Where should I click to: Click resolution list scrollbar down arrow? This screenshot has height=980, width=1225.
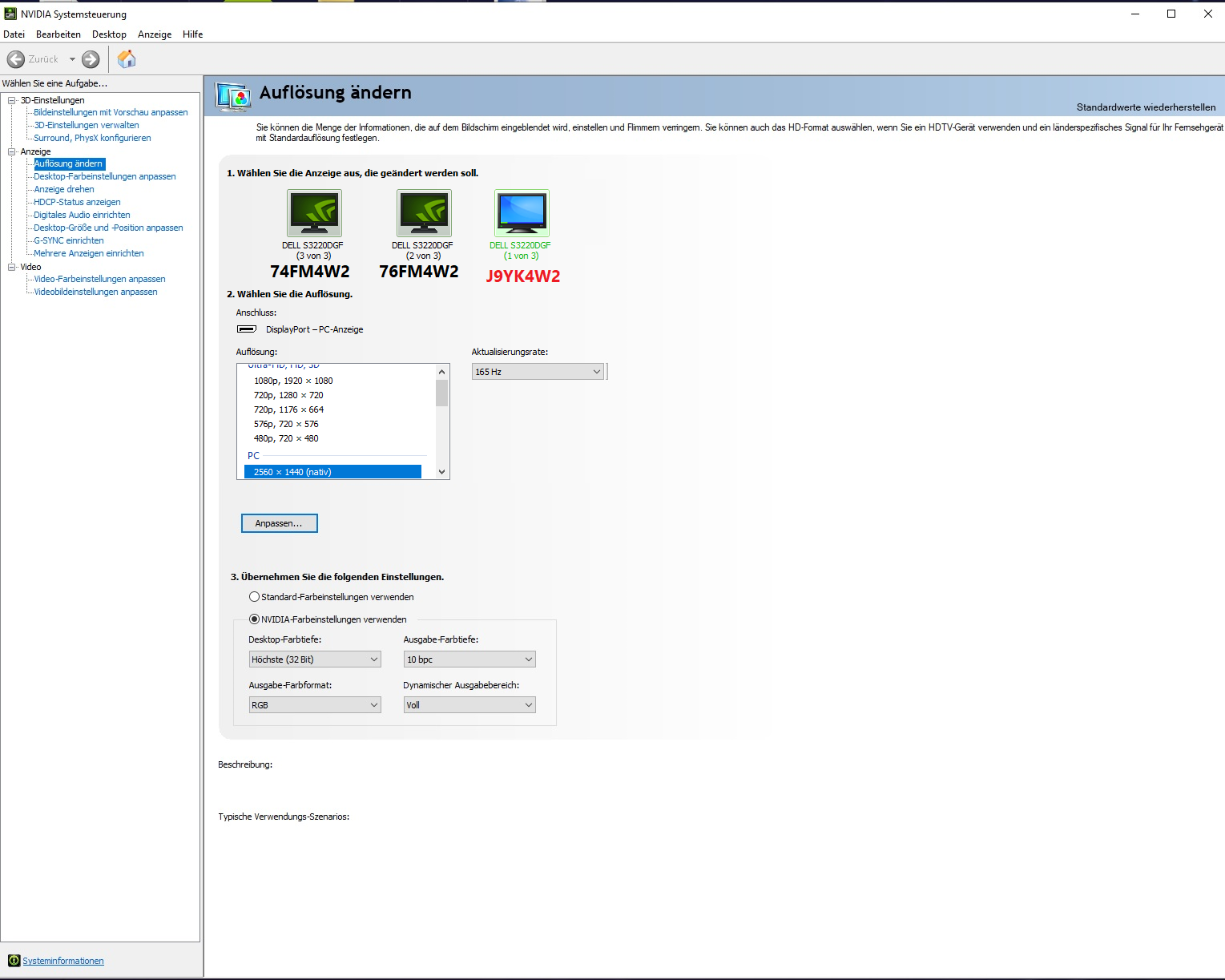click(441, 472)
